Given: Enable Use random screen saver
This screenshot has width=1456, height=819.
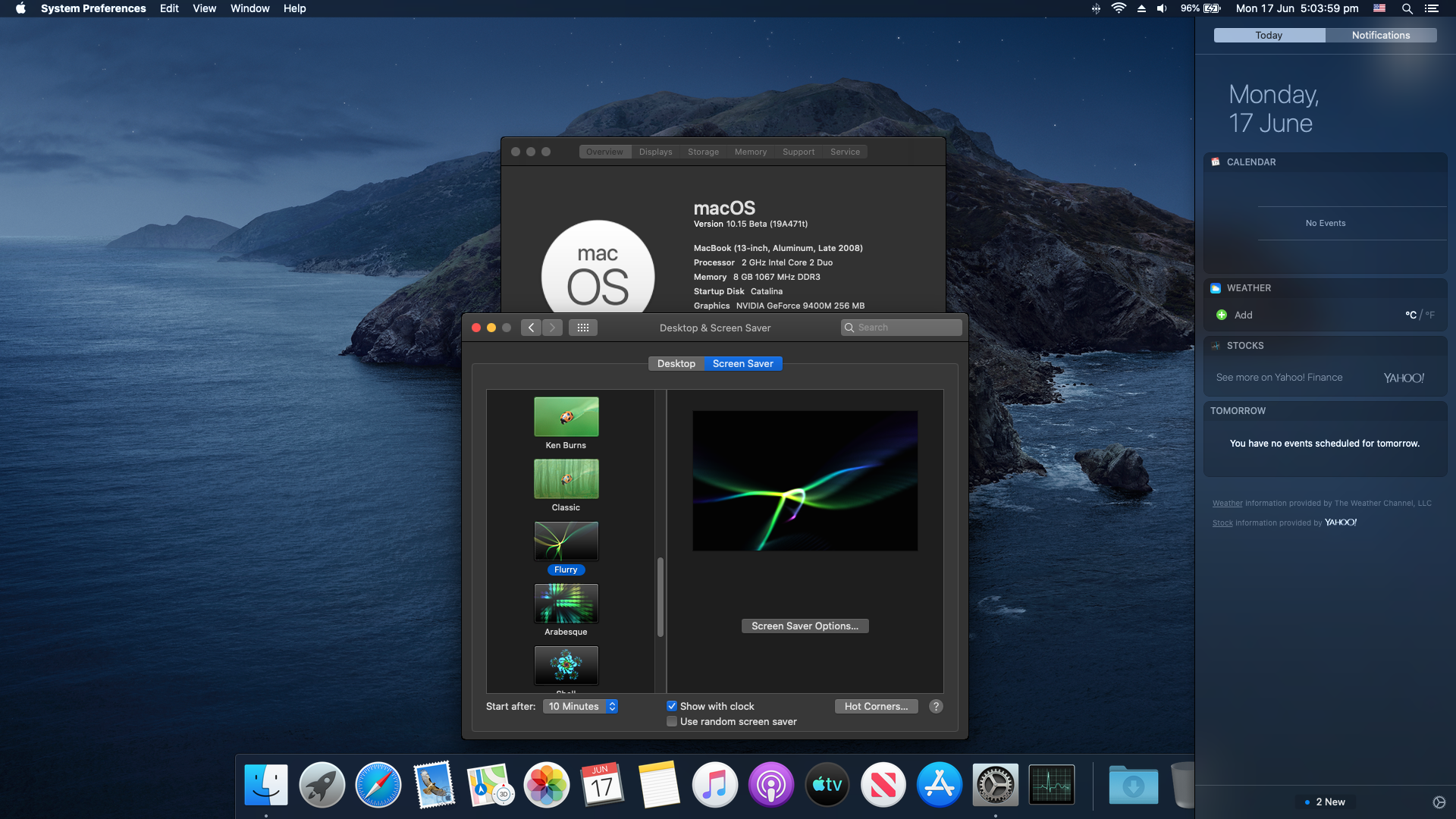Looking at the screenshot, I should [x=672, y=721].
